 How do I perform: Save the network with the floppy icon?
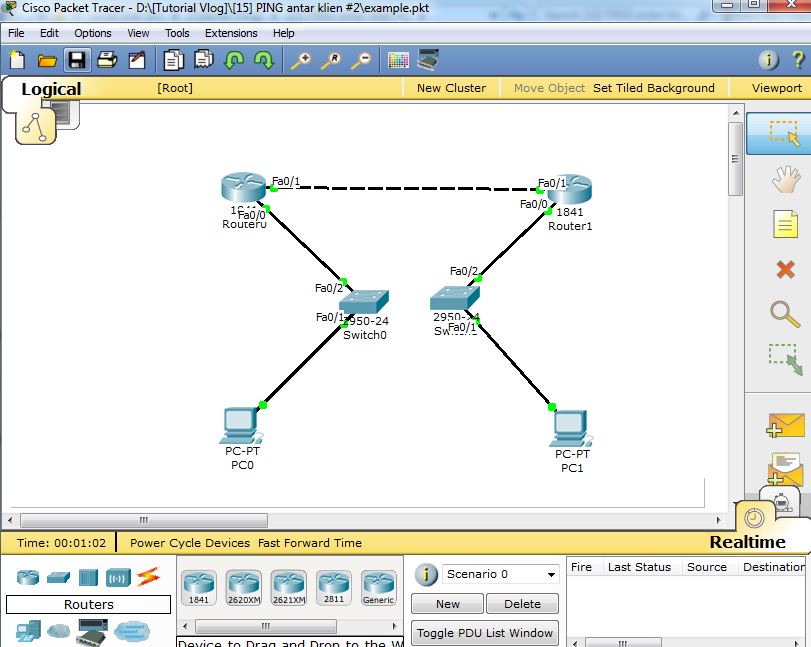(77, 60)
